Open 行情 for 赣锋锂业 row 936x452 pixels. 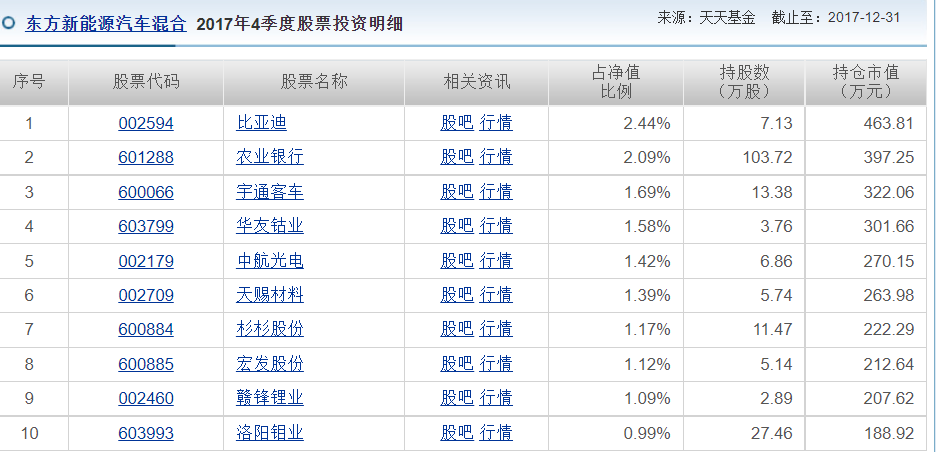click(x=496, y=397)
